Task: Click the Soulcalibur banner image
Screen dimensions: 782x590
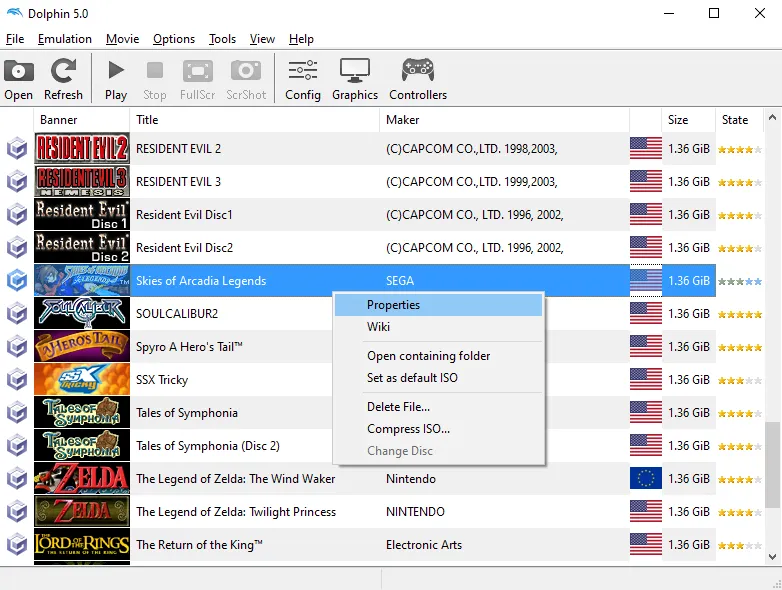Action: pyautogui.click(x=82, y=314)
